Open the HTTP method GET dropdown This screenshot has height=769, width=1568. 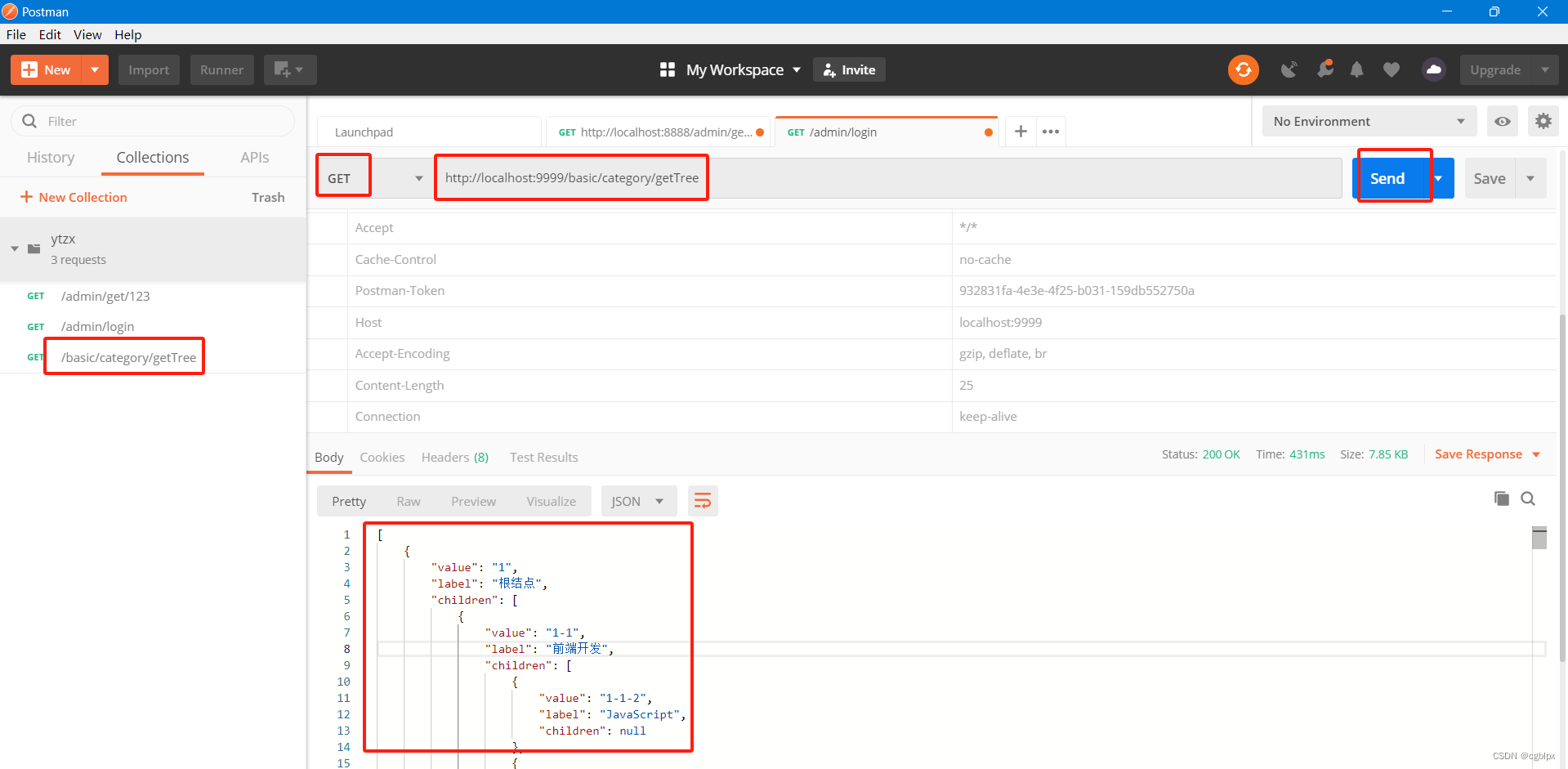click(375, 178)
